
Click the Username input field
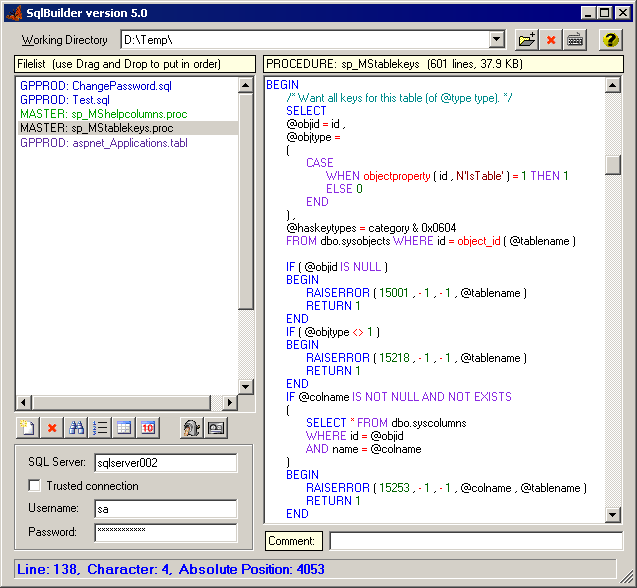(x=165, y=509)
